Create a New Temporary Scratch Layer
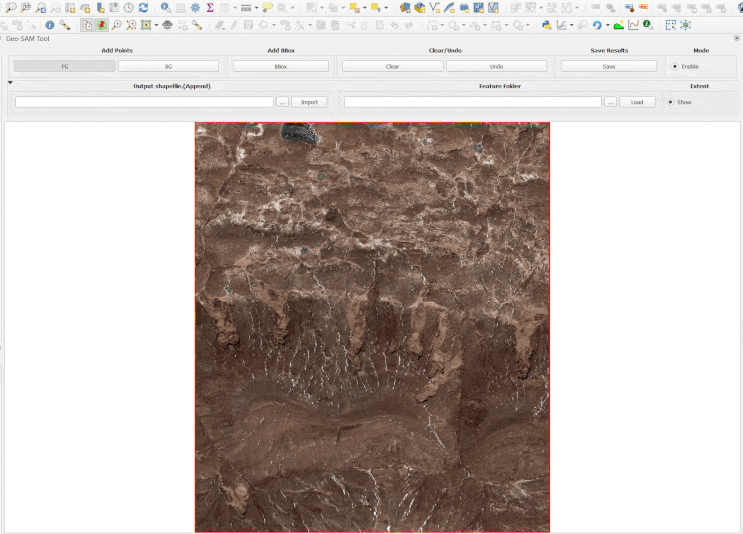 [464, 8]
